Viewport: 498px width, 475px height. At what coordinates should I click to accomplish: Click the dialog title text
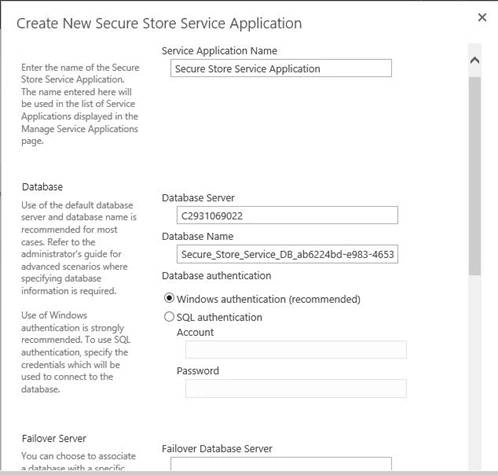tap(159, 23)
